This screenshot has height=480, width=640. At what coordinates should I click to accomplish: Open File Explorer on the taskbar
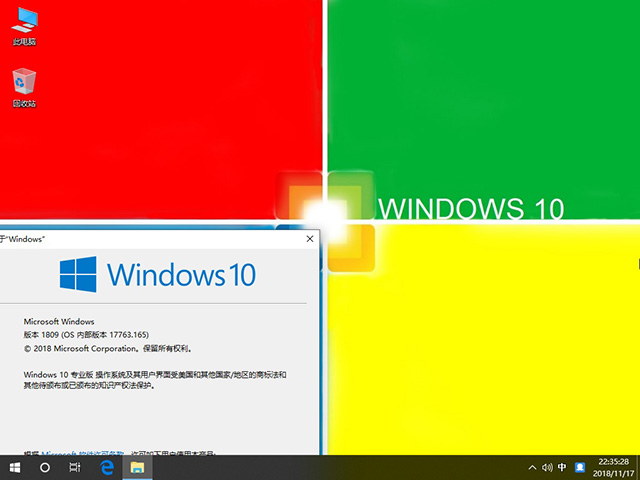pos(138,467)
